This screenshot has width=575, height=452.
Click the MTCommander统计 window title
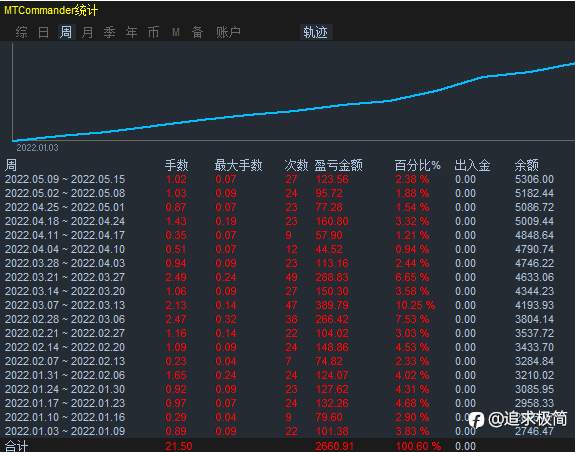click(51, 10)
